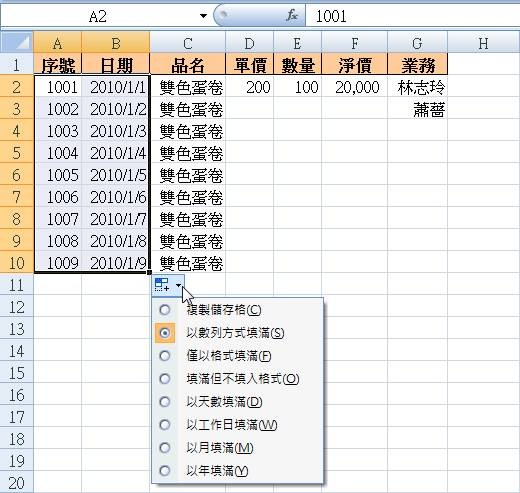This screenshot has height=493, width=520.
Task: Select row 10 header
Action: click(x=17, y=262)
